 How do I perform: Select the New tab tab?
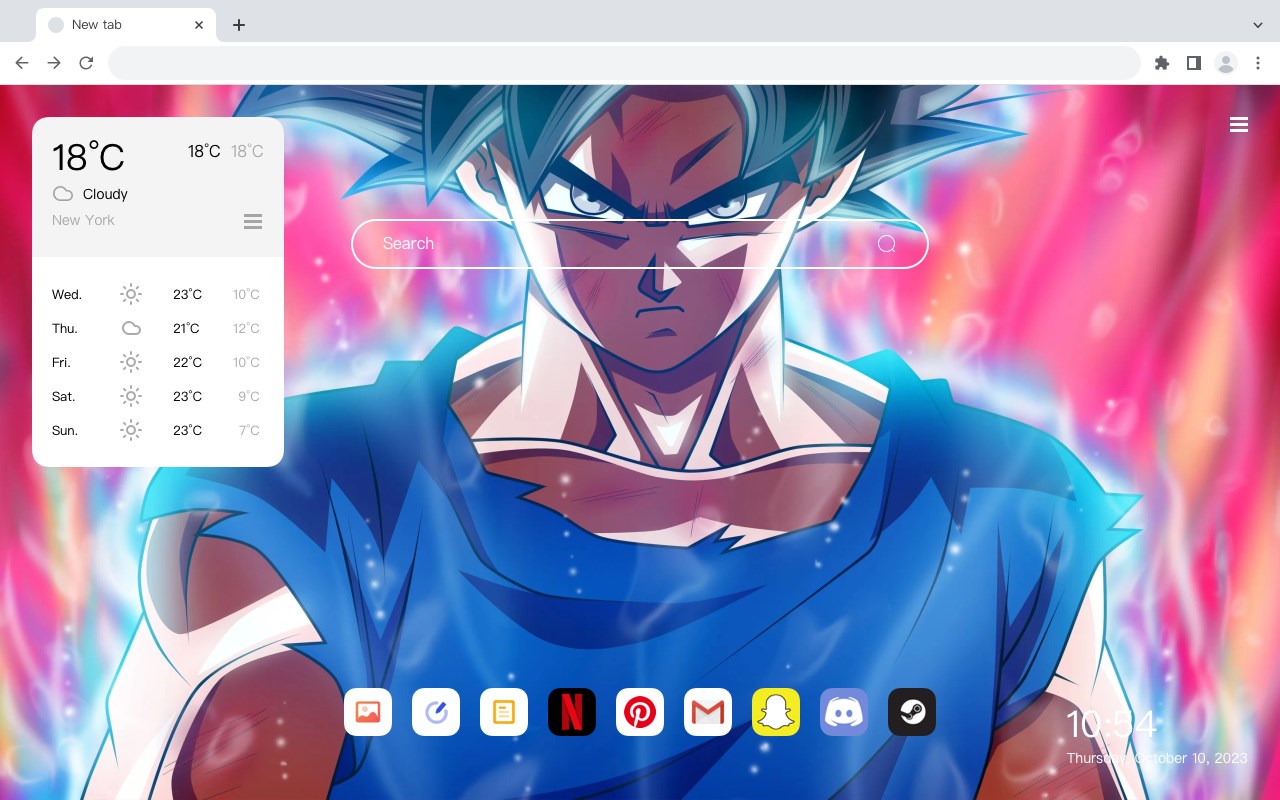(126, 25)
